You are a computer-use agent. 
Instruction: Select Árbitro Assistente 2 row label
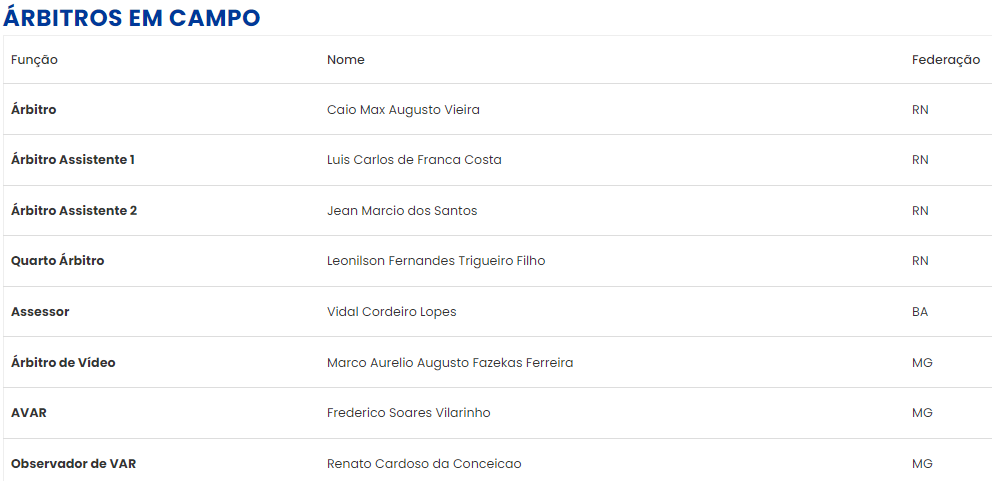coord(74,211)
